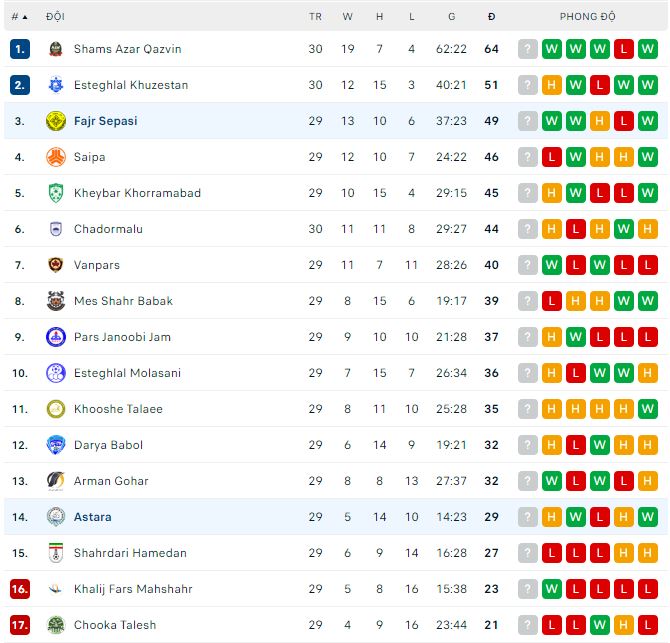Click Shams Azar Qazvin's red L form badge

[623, 49]
